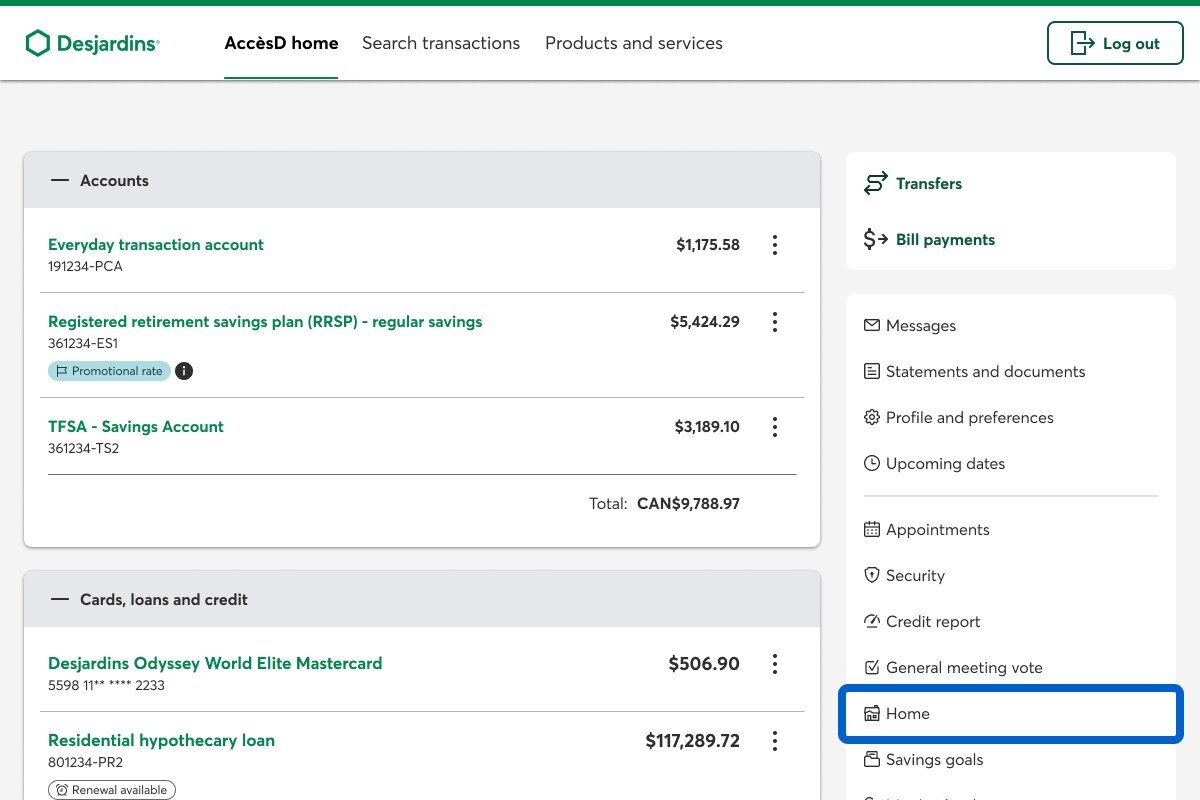View the Credit report
This screenshot has width=1200, height=800.
click(932, 622)
